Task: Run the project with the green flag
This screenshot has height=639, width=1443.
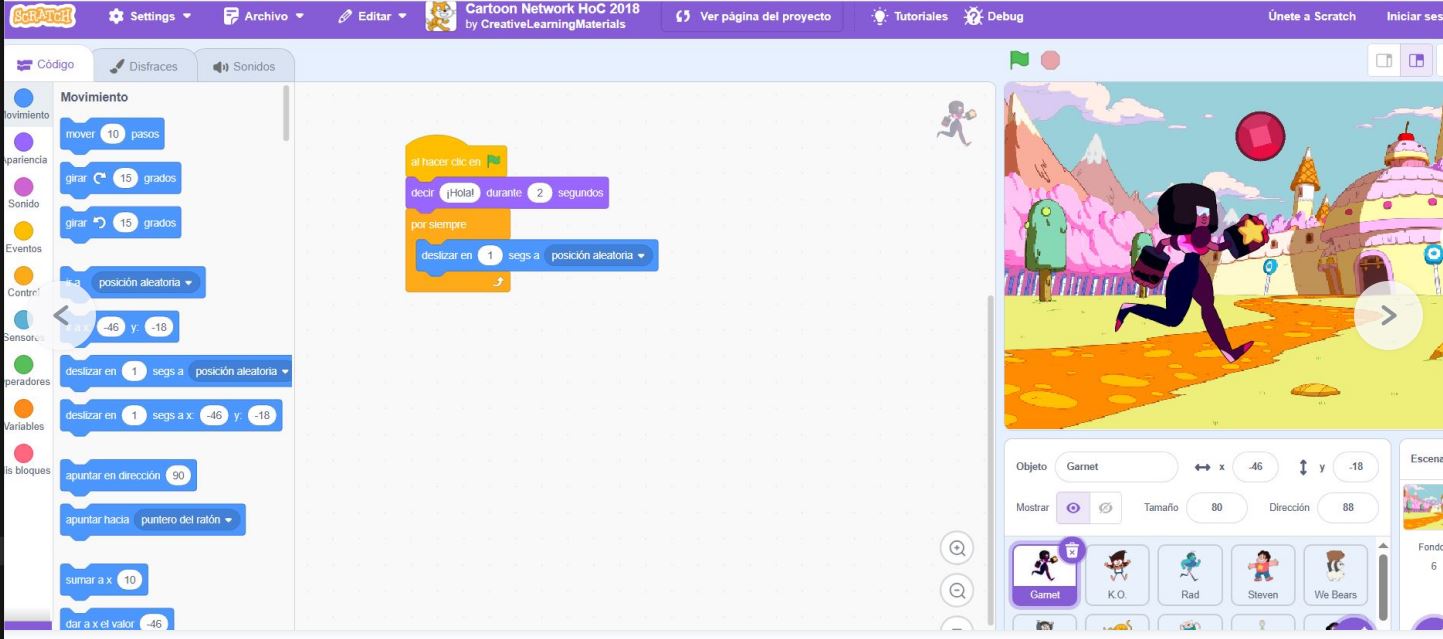Action: click(x=1019, y=60)
